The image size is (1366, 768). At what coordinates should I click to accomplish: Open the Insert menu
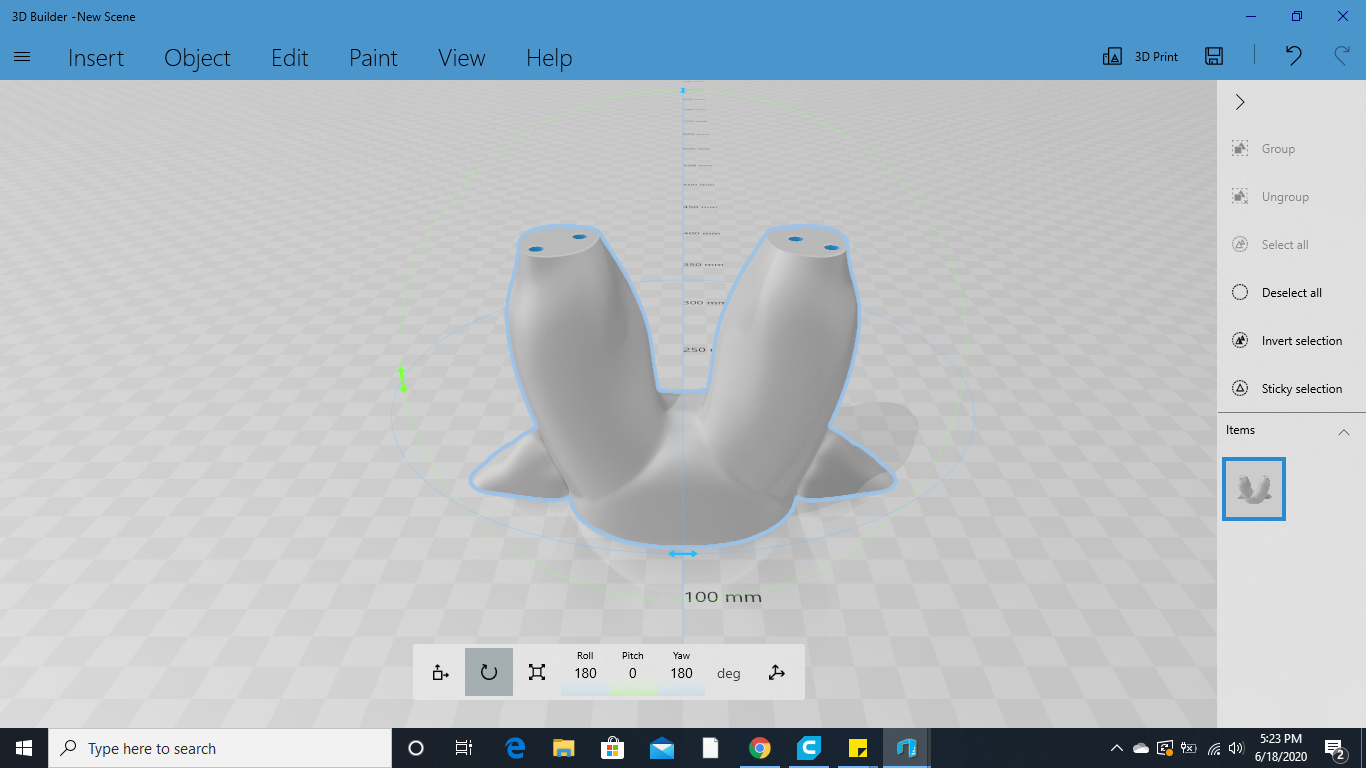pyautogui.click(x=96, y=58)
